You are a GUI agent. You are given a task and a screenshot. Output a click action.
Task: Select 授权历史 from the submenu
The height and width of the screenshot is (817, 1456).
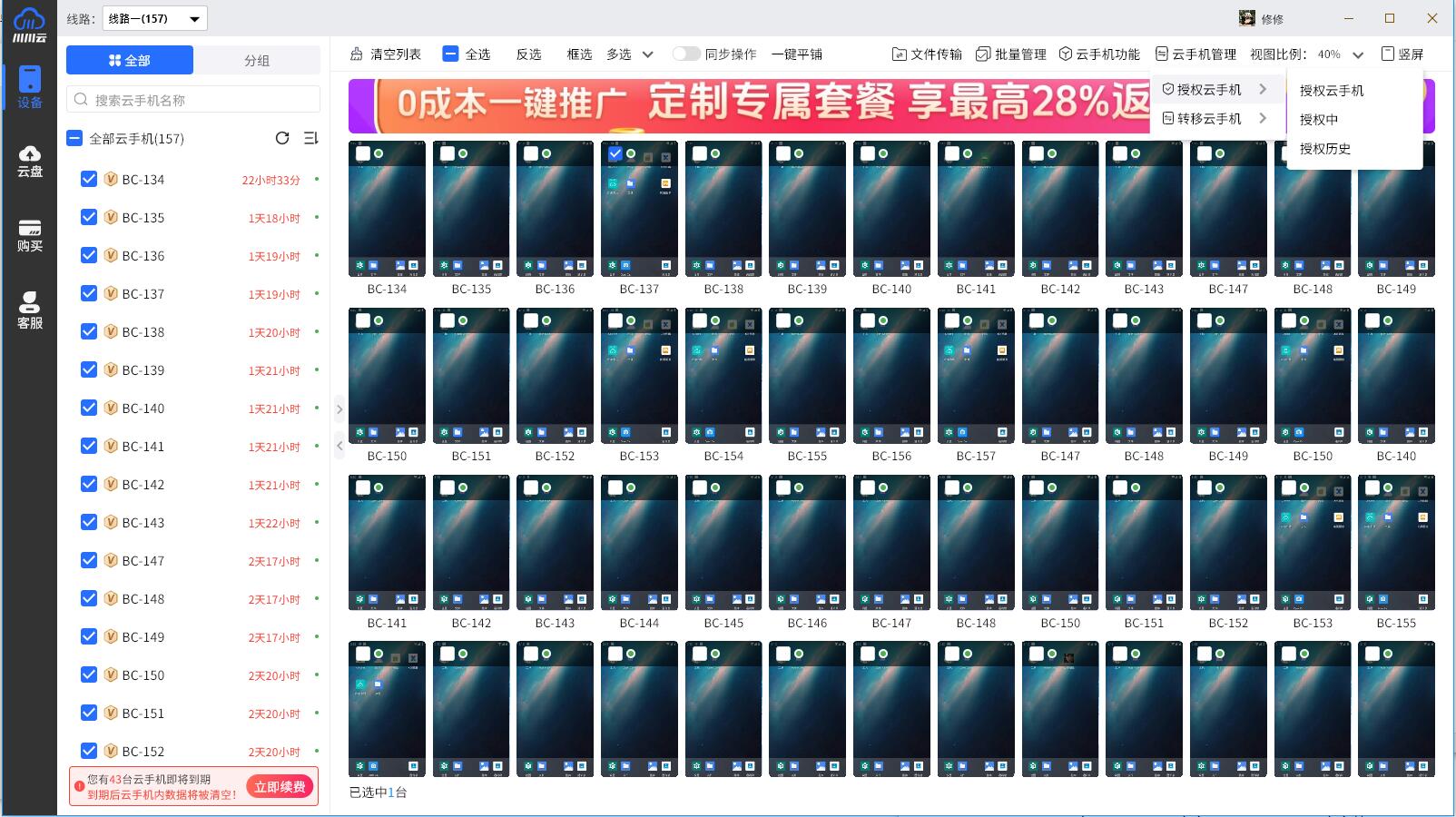click(1324, 149)
